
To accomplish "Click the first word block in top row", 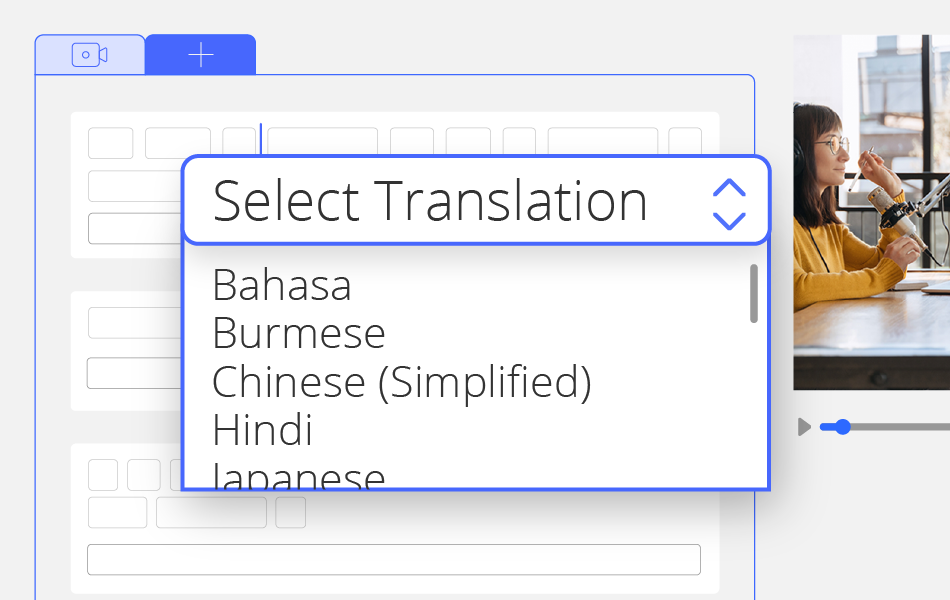I will [111, 143].
